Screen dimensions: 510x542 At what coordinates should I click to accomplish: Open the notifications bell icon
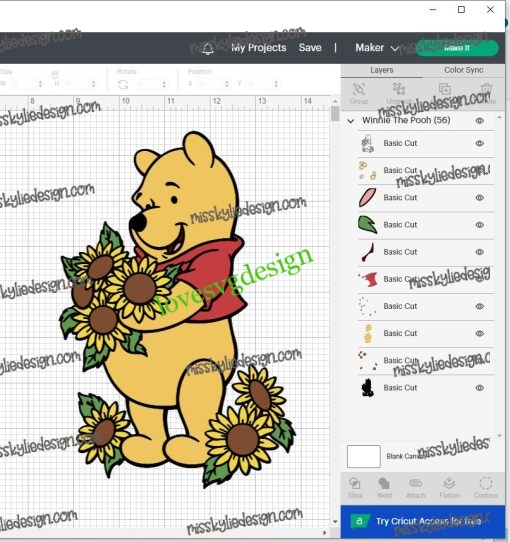pos(208,48)
